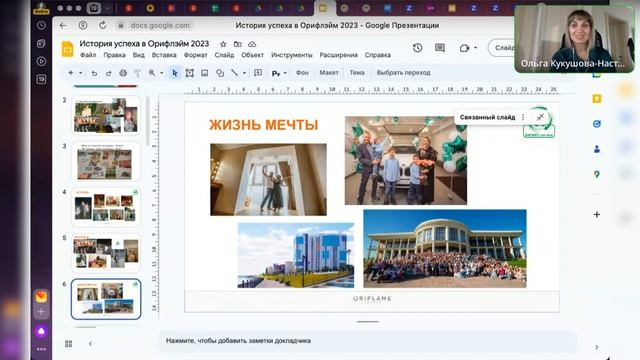Click the Макет layout button

point(329,72)
